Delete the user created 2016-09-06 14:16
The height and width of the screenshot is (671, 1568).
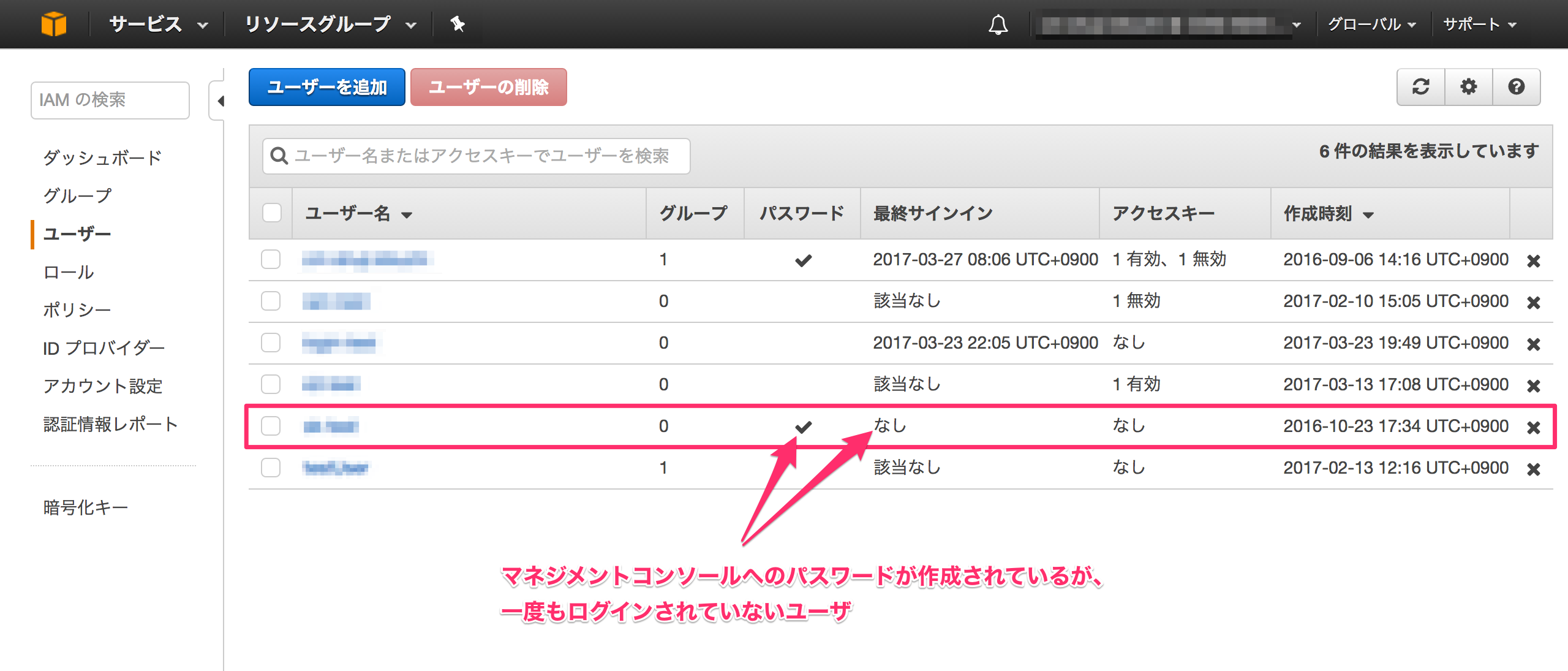coord(1534,261)
